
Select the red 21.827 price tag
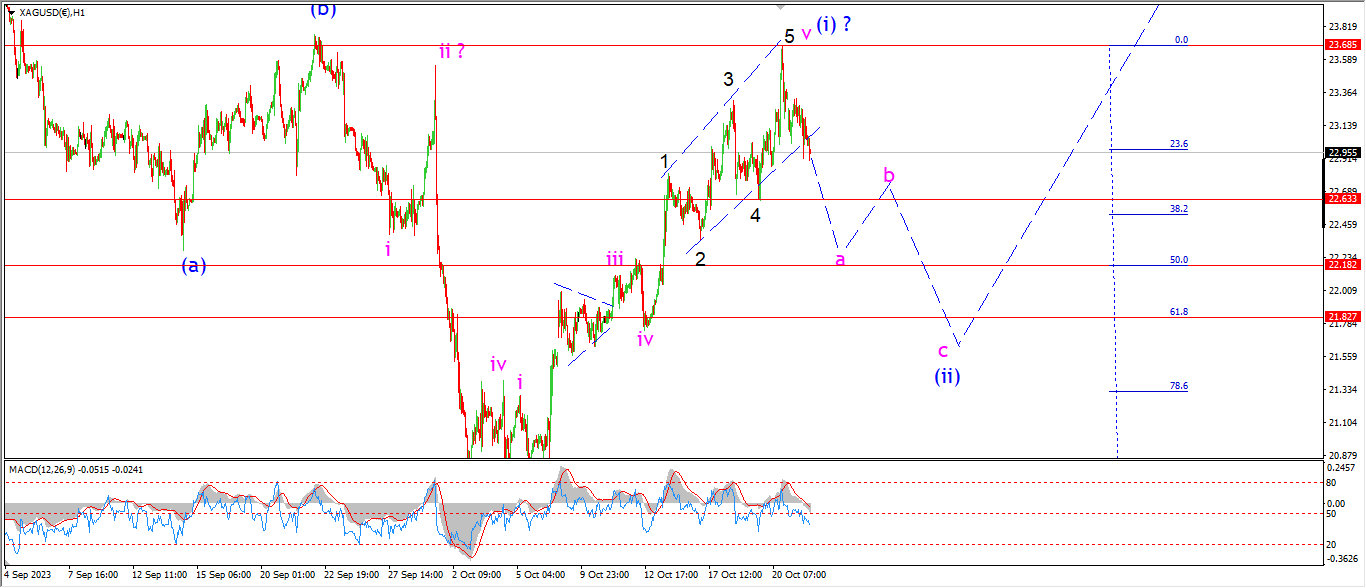[1342, 317]
